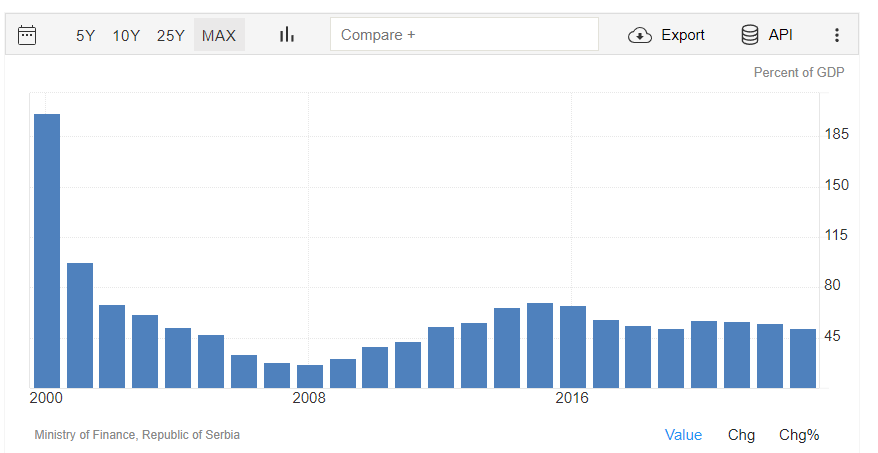The height and width of the screenshot is (453, 878).
Task: Click the API text label
Action: tap(781, 35)
